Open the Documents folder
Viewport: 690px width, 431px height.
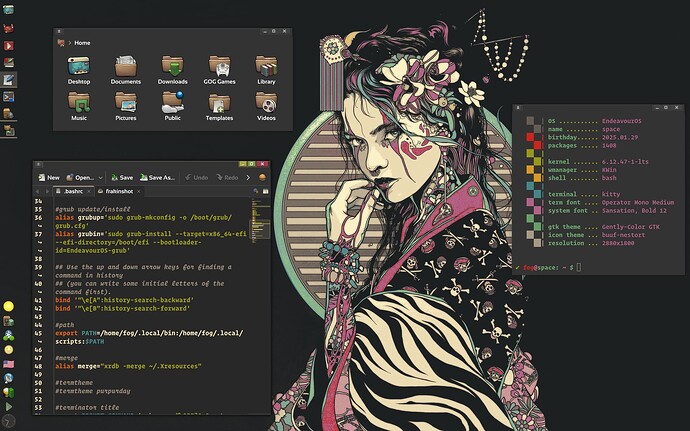(x=125, y=70)
